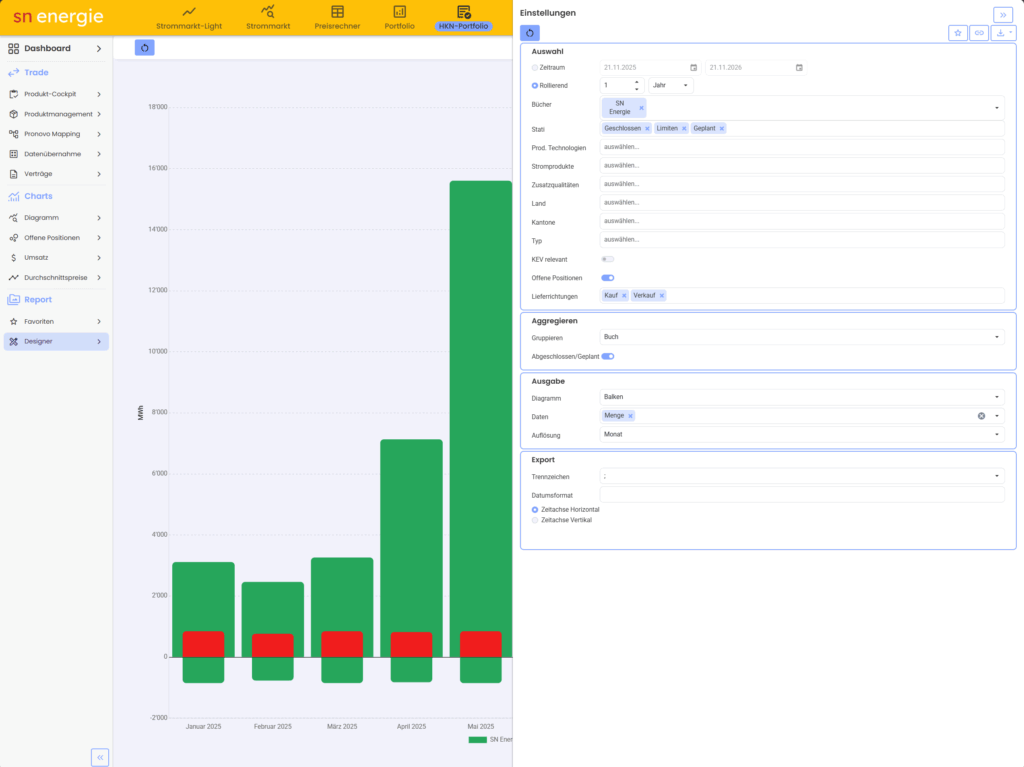
Task: Click the Offene Positionen sidebar icon
Action: pyautogui.click(x=14, y=238)
